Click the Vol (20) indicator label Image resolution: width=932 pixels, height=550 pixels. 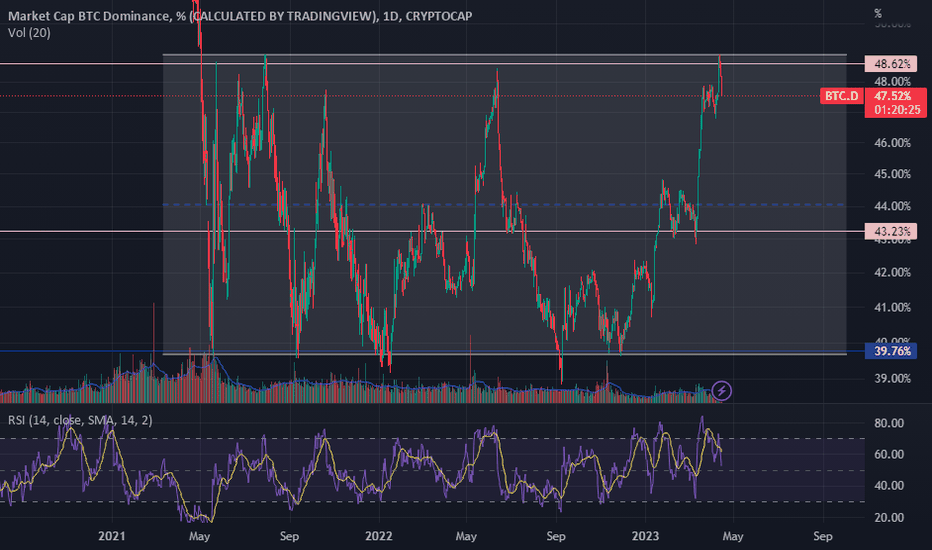[x=29, y=33]
